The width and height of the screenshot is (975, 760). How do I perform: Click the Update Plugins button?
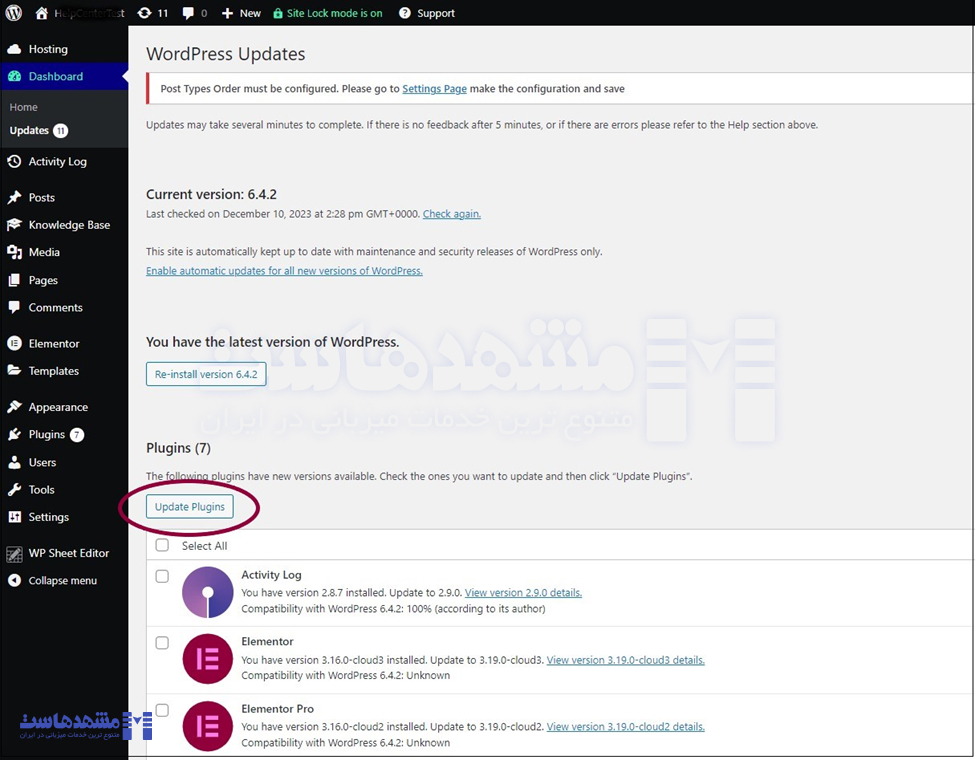[190, 507]
